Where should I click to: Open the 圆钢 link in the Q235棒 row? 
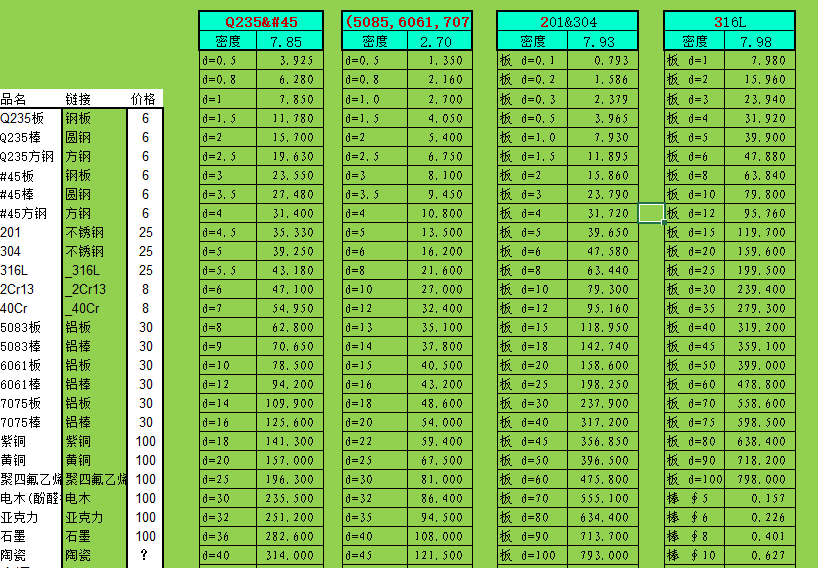click(78, 138)
